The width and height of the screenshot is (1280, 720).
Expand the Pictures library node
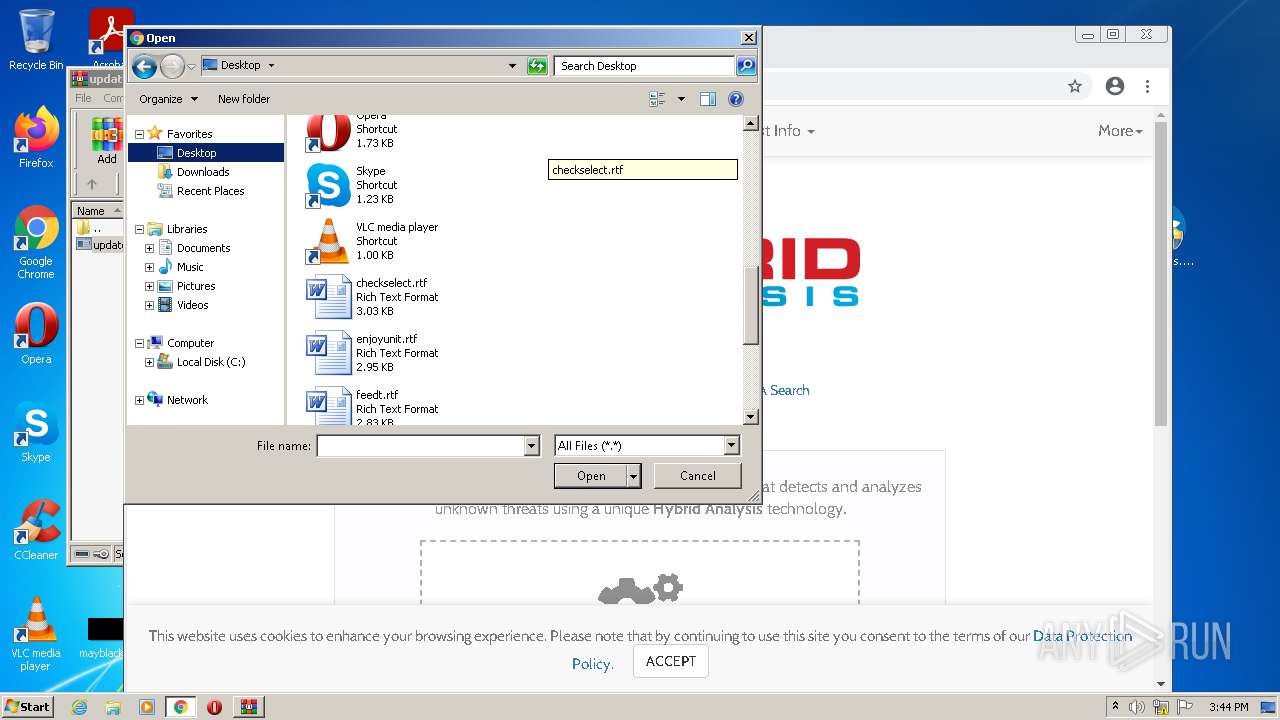click(x=150, y=286)
